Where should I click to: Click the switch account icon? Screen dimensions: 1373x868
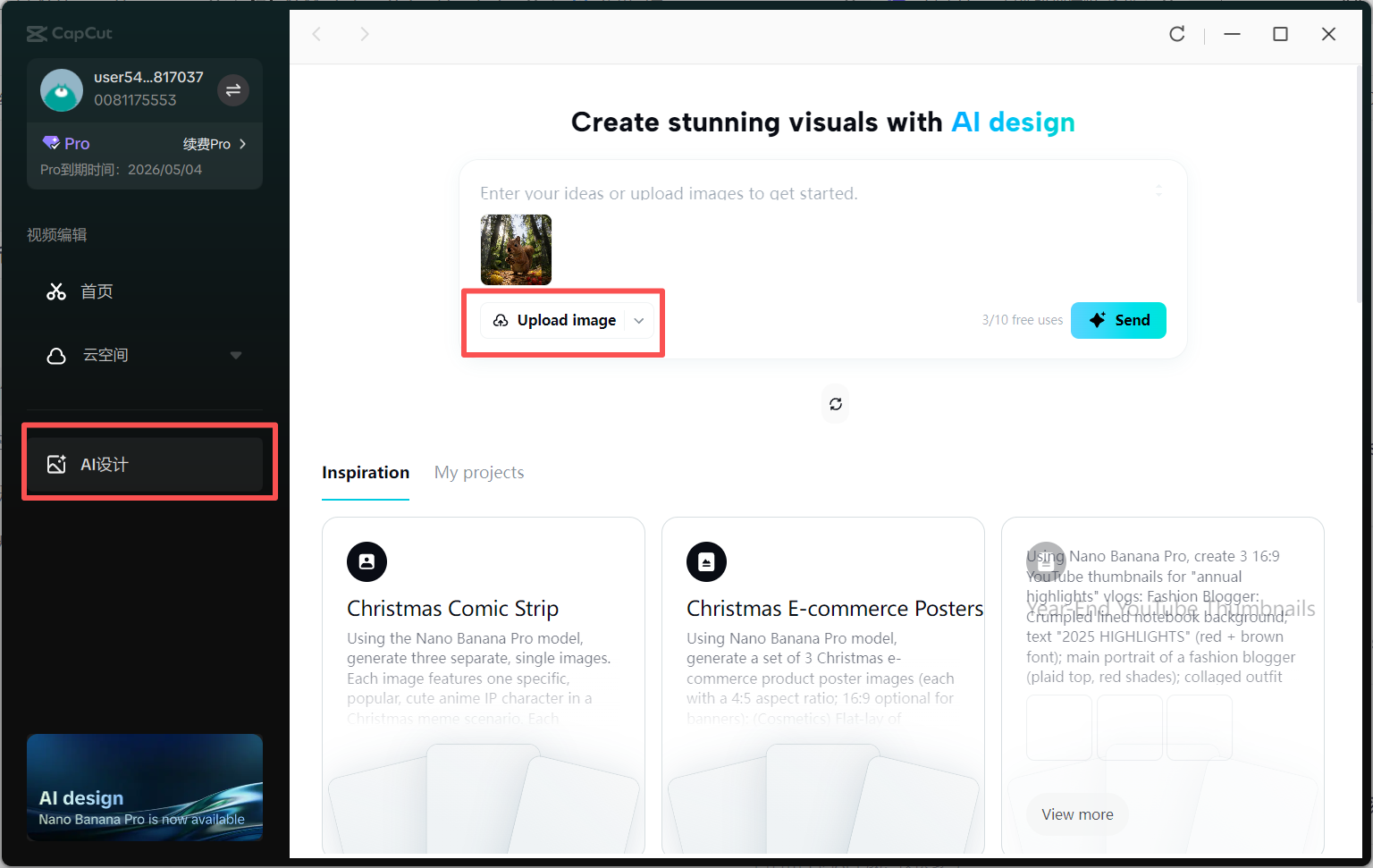click(233, 89)
